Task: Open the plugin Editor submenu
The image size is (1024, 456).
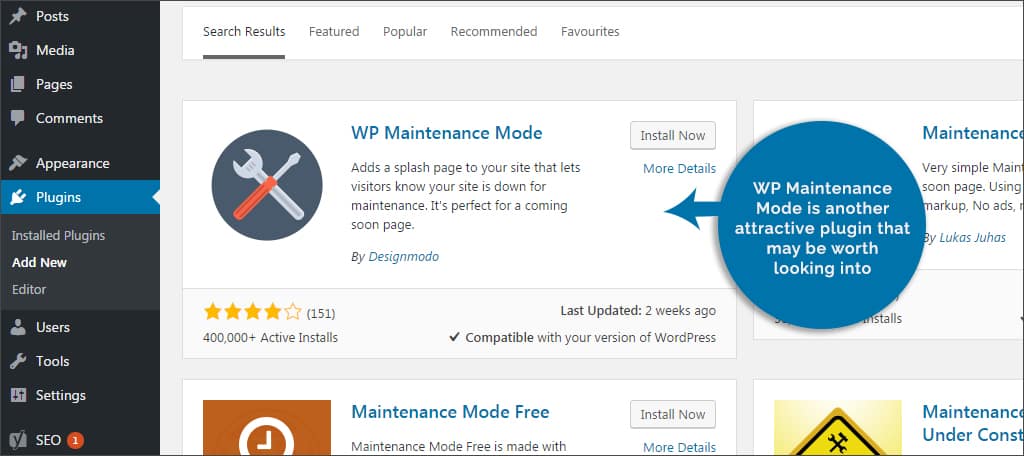Action: click(x=29, y=289)
